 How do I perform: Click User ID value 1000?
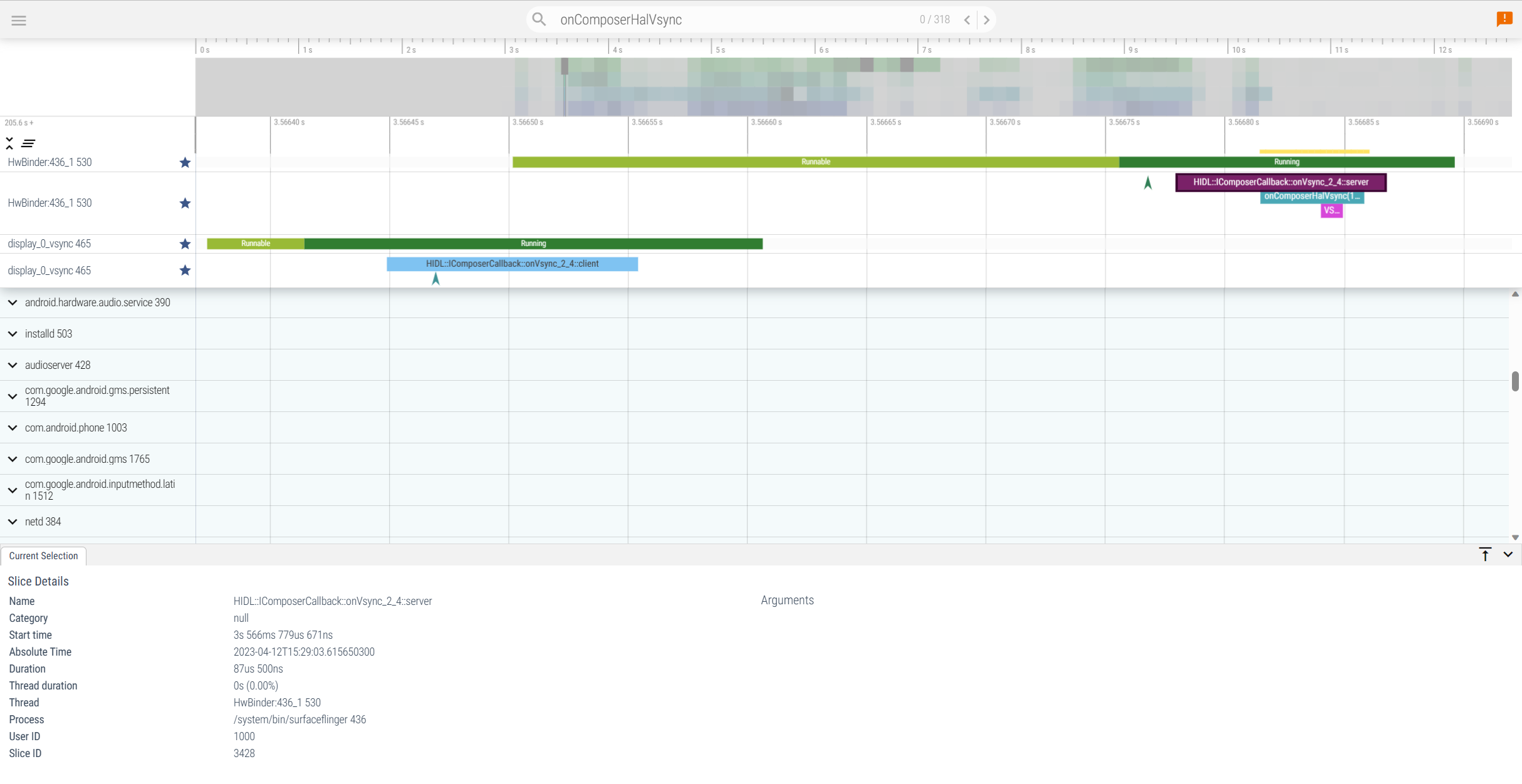[244, 736]
